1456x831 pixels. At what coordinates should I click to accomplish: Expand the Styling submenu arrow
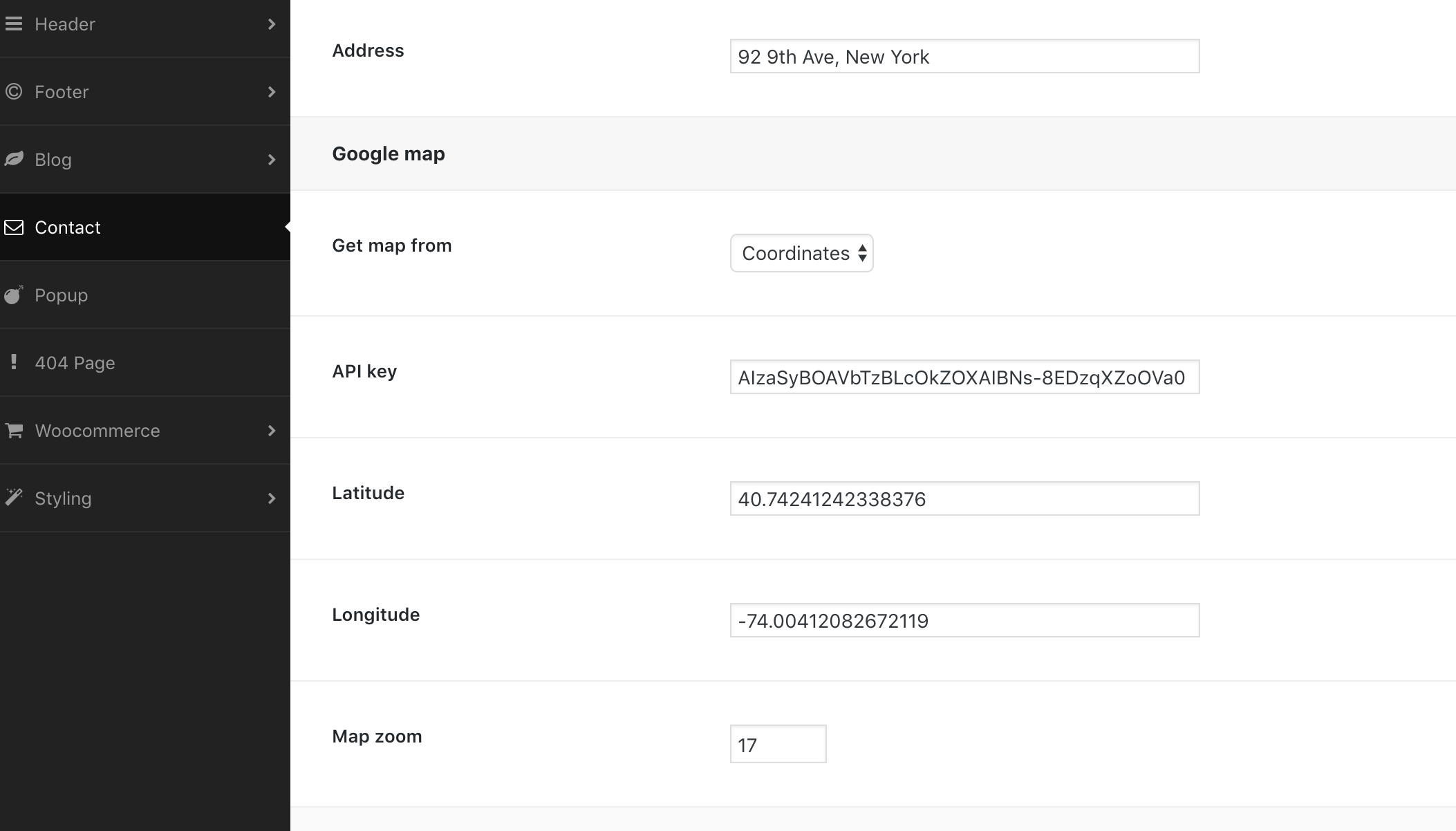pyautogui.click(x=272, y=498)
